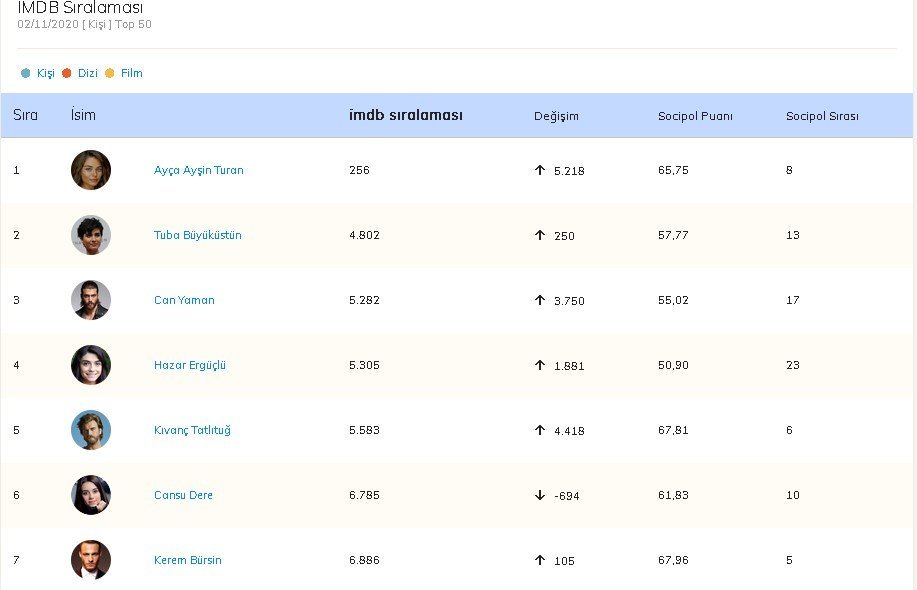Toggle the blue Kişi legend dot

25,73
